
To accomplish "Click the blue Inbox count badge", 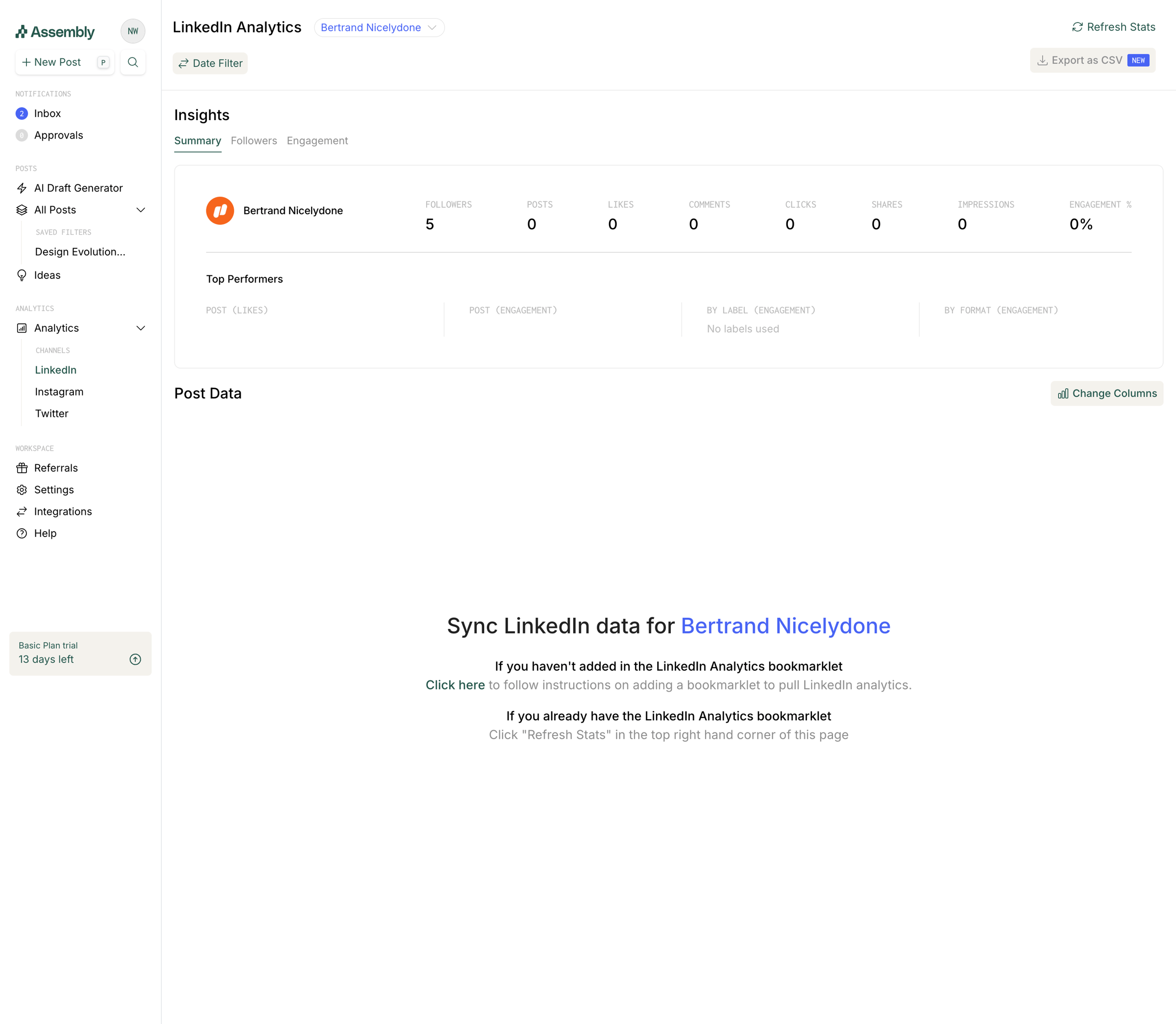I will pos(22,114).
